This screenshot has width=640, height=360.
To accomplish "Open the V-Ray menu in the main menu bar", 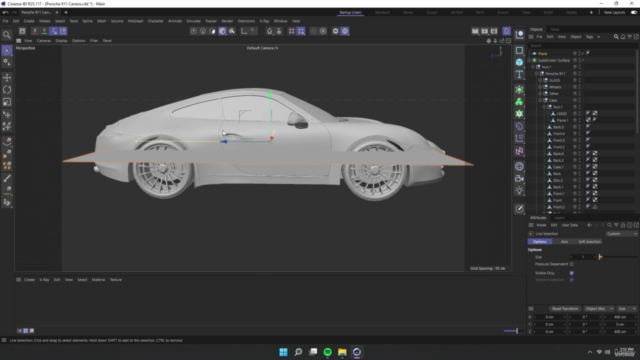I will tap(264, 21).
